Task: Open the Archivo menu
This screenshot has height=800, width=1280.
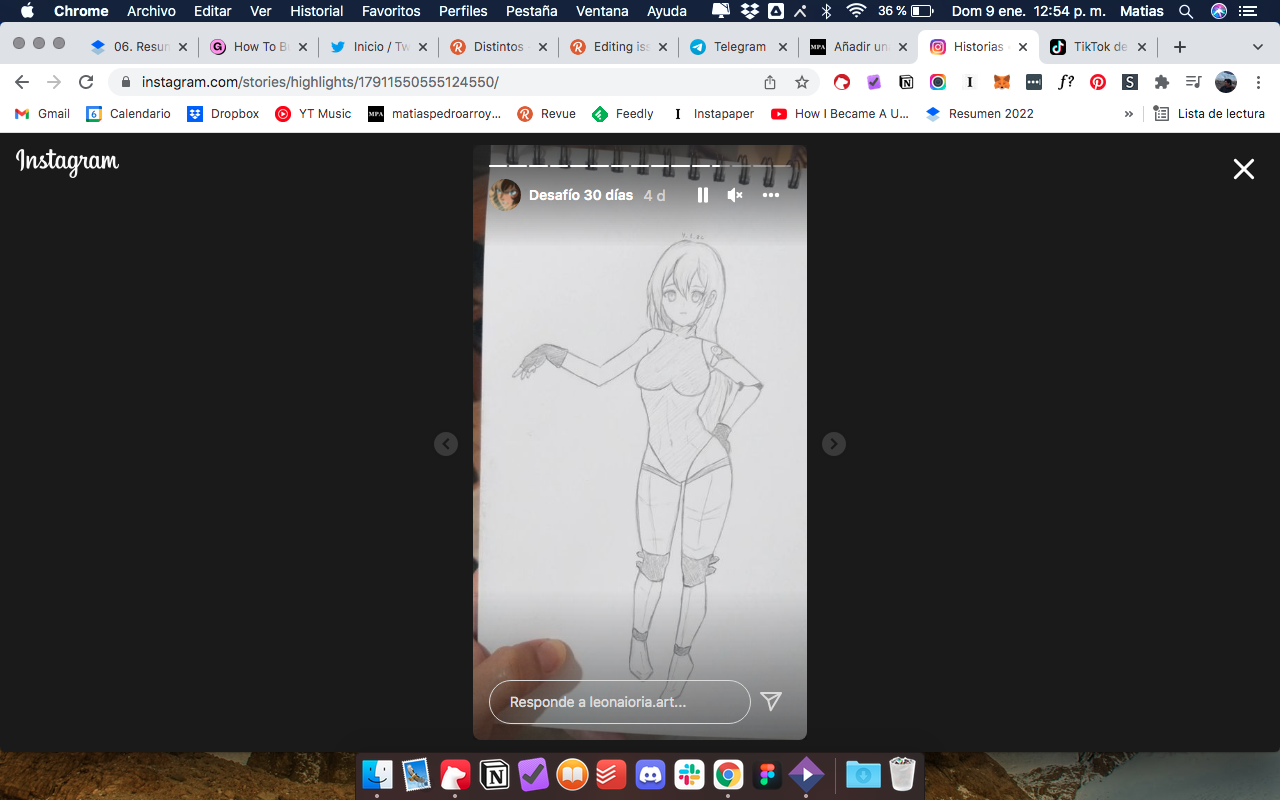Action: pos(151,11)
